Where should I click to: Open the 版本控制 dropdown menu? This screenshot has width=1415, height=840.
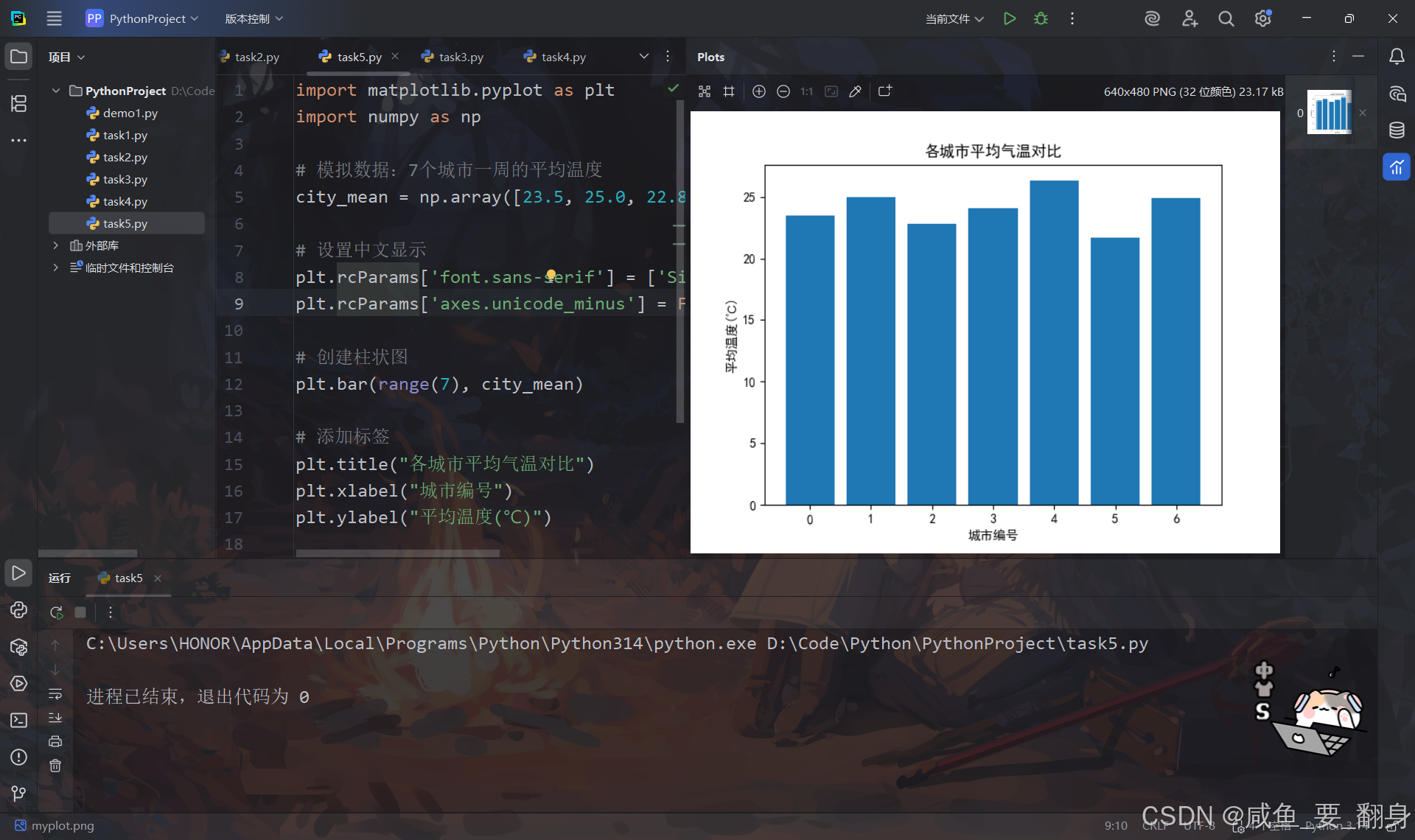pos(254,18)
